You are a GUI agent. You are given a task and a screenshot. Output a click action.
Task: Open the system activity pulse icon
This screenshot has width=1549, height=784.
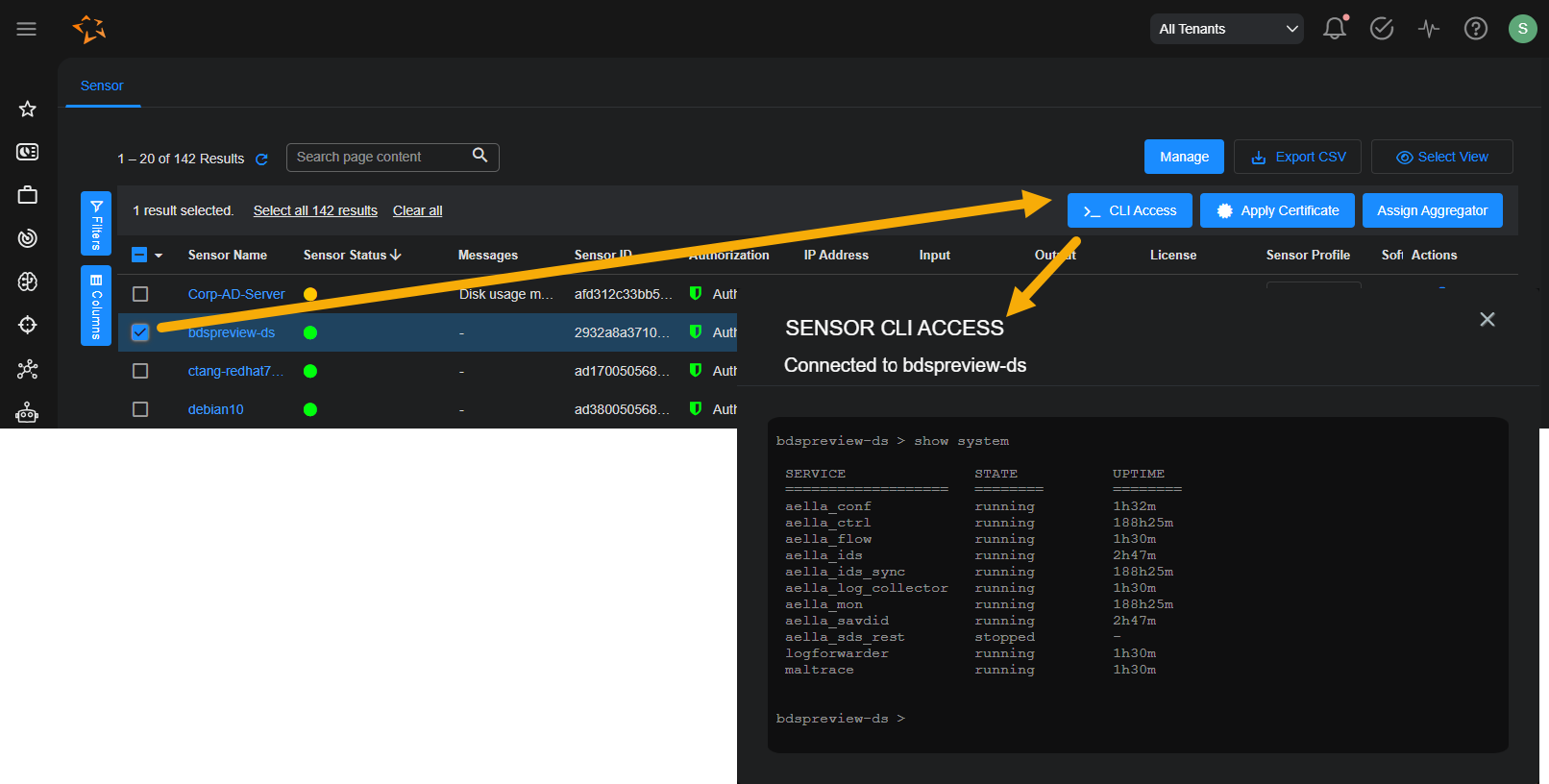[x=1428, y=29]
